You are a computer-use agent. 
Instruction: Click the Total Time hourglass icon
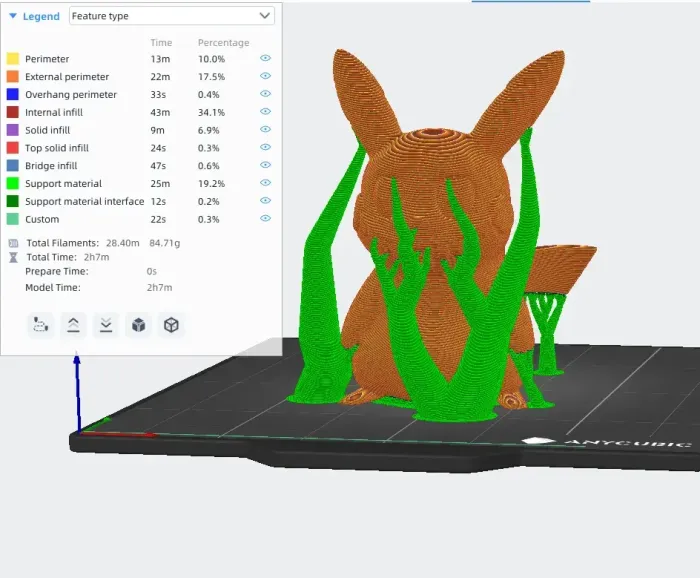tap(13, 257)
